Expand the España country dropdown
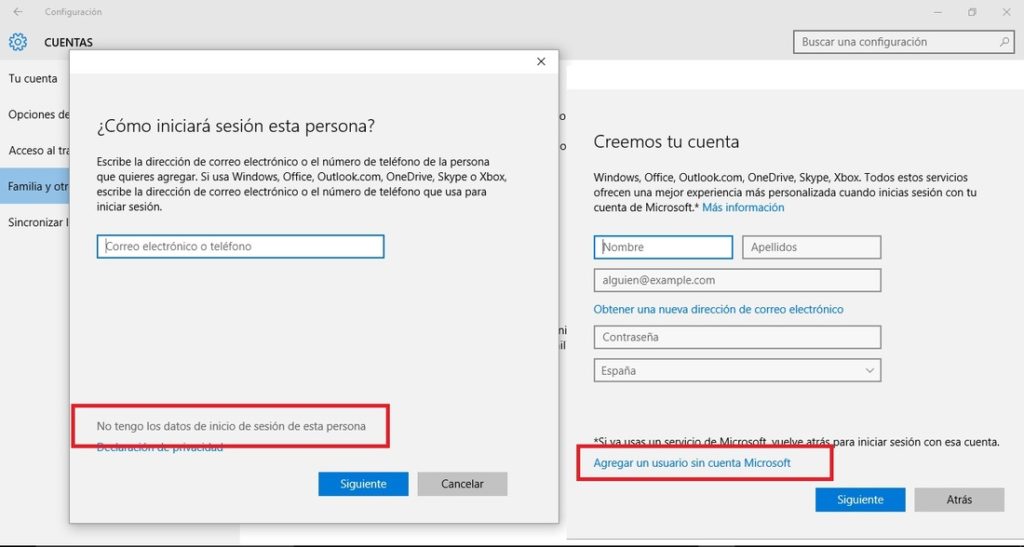 (737, 370)
